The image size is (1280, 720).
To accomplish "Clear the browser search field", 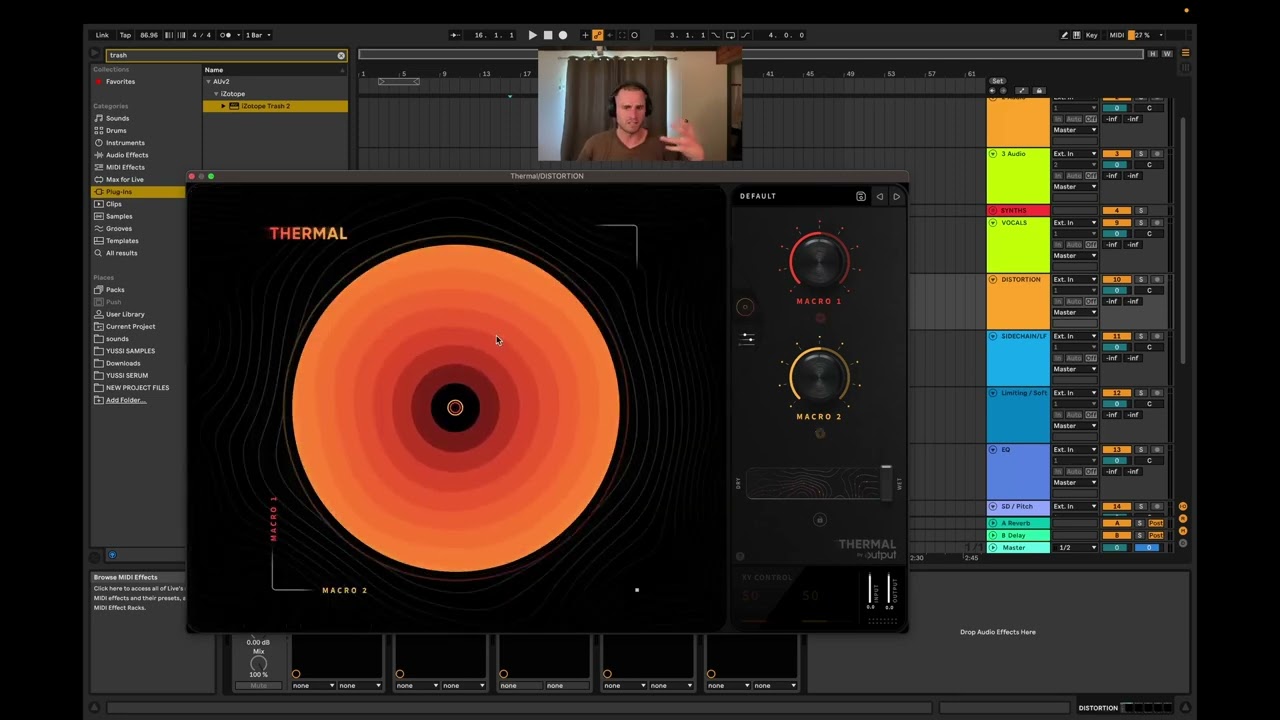I will (x=341, y=55).
